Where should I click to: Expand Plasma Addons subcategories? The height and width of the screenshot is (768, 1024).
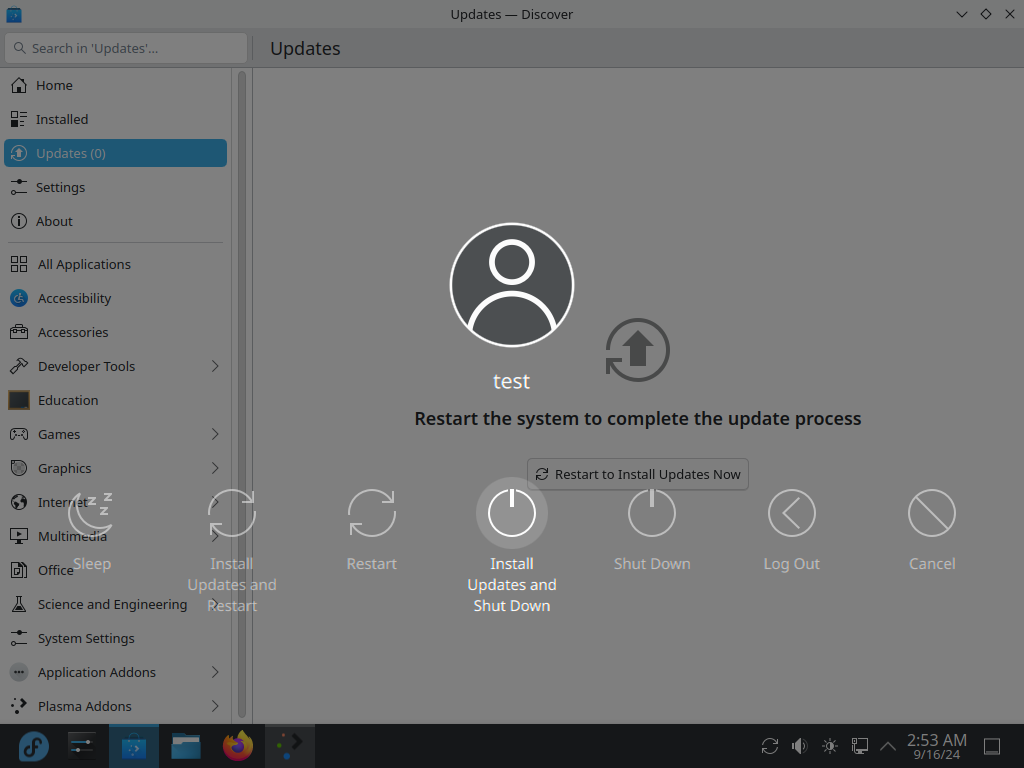[215, 706]
